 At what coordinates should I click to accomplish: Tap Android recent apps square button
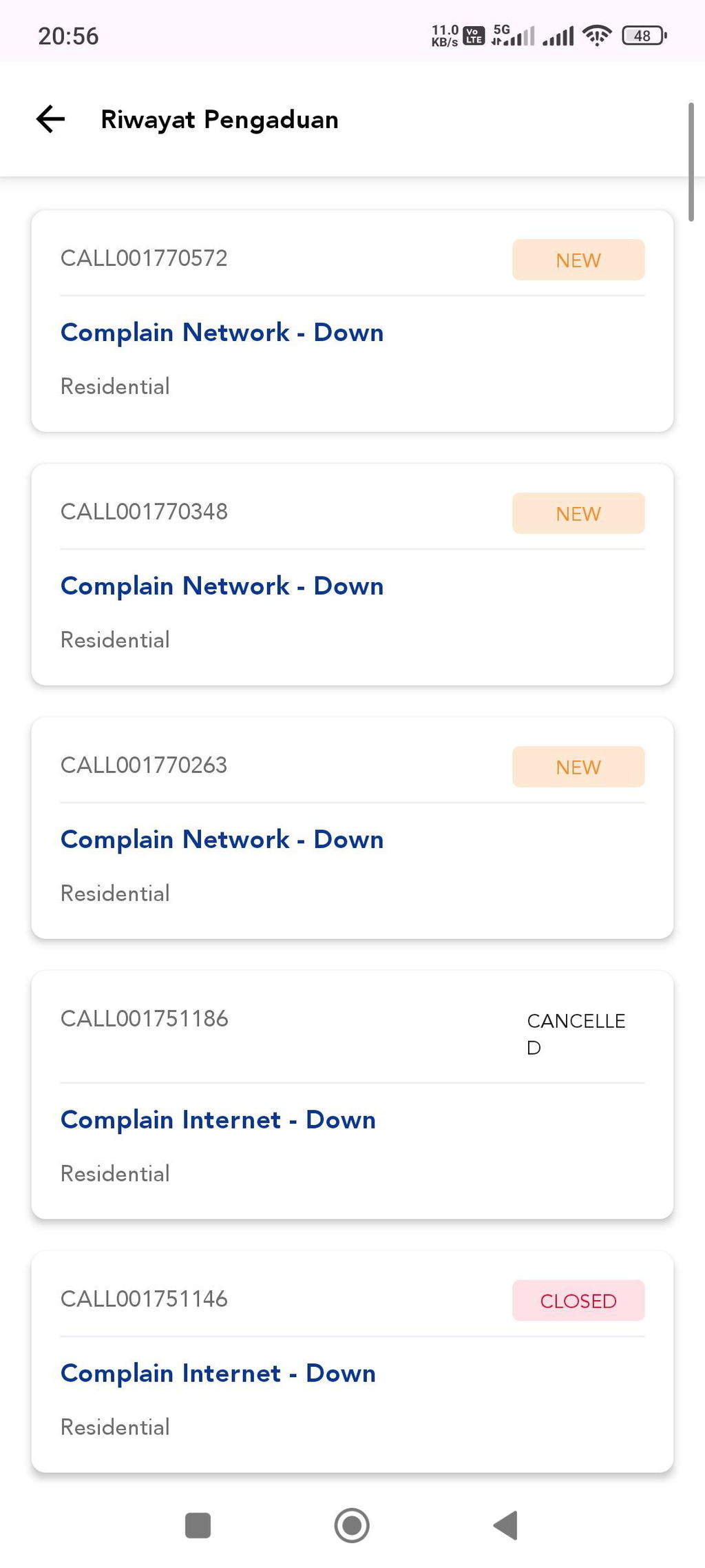pyautogui.click(x=198, y=1525)
